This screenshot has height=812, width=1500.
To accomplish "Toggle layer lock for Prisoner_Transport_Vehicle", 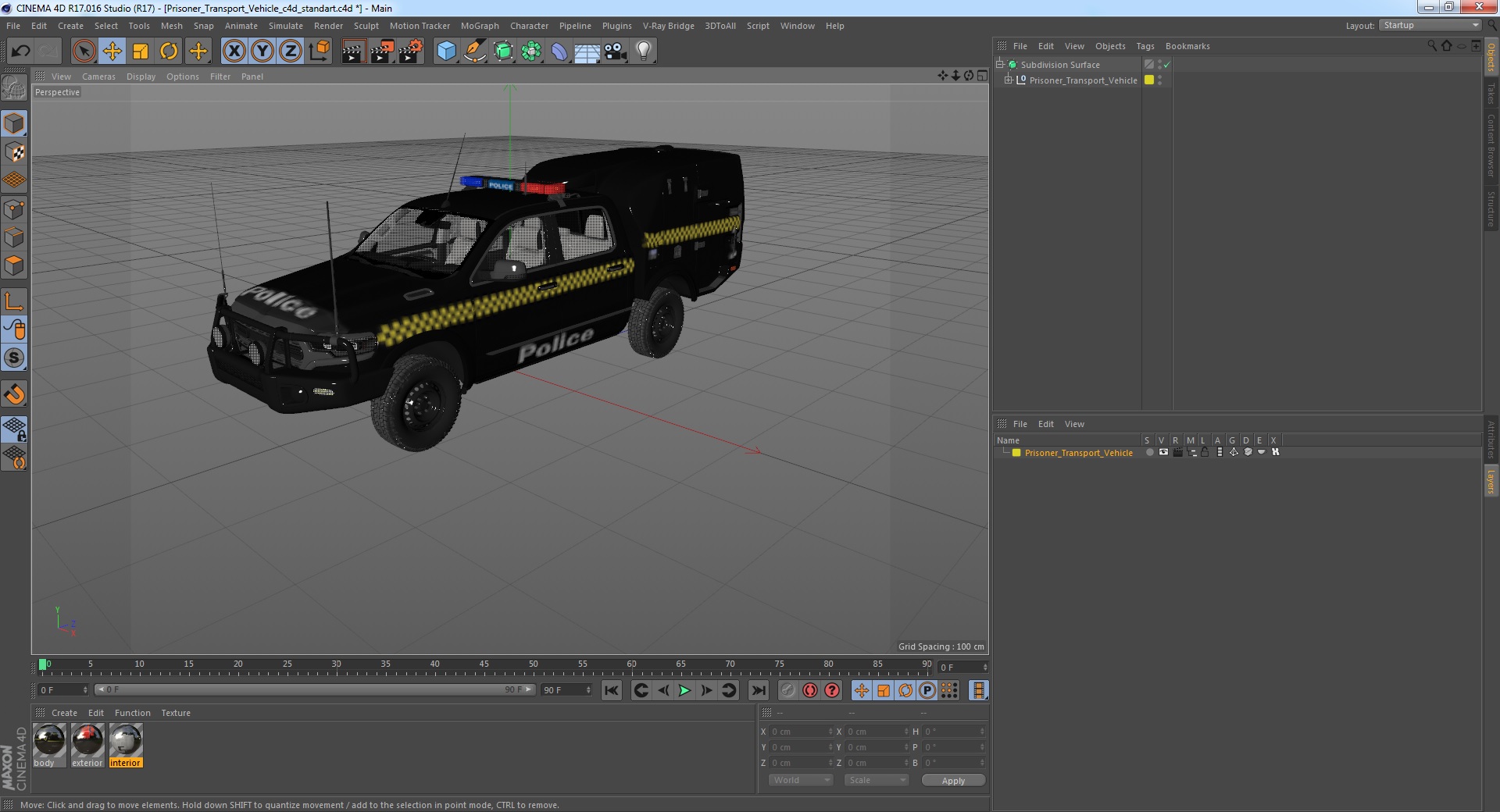I will point(1205,452).
